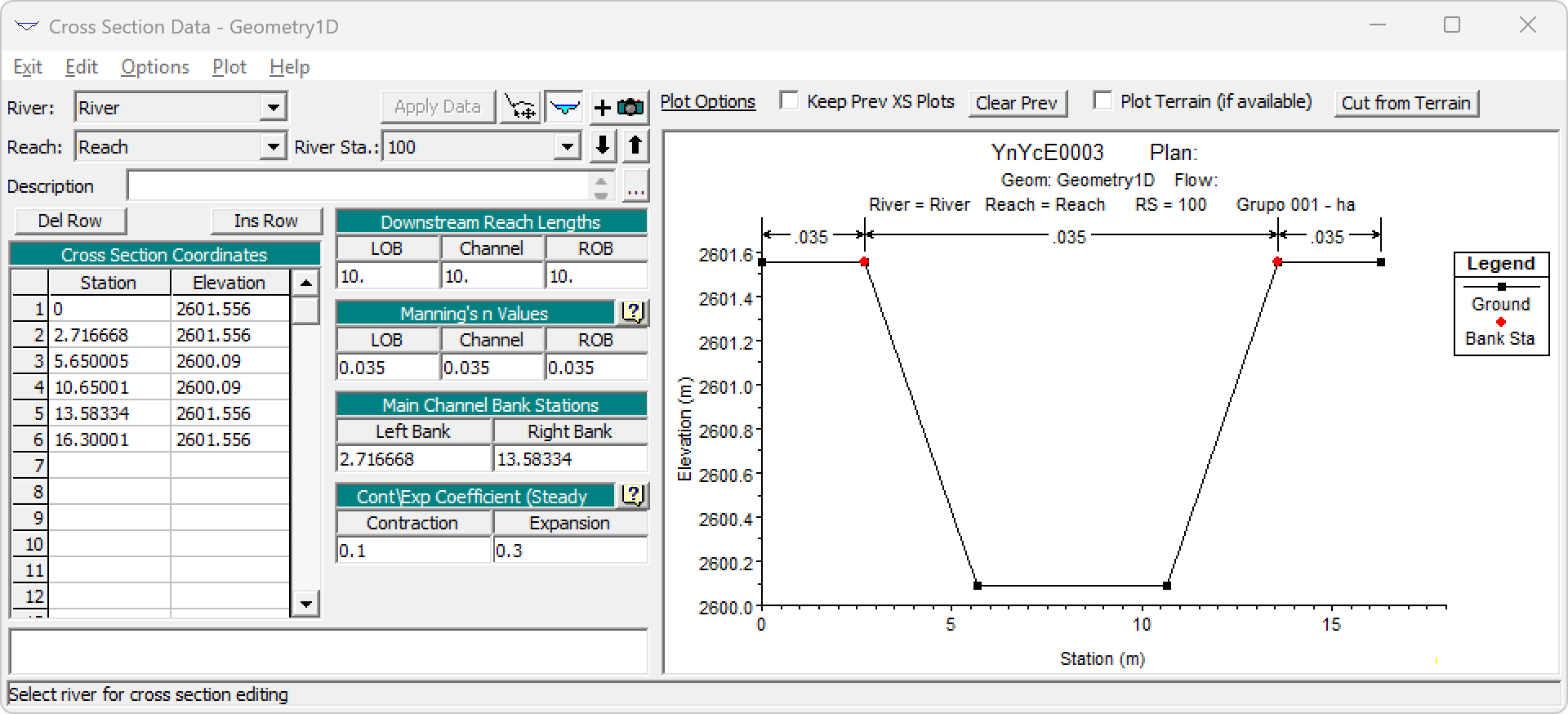Viewport: 1568px width, 714px height.
Task: Click the Channel Manning's n value field
Action: [x=492, y=368]
